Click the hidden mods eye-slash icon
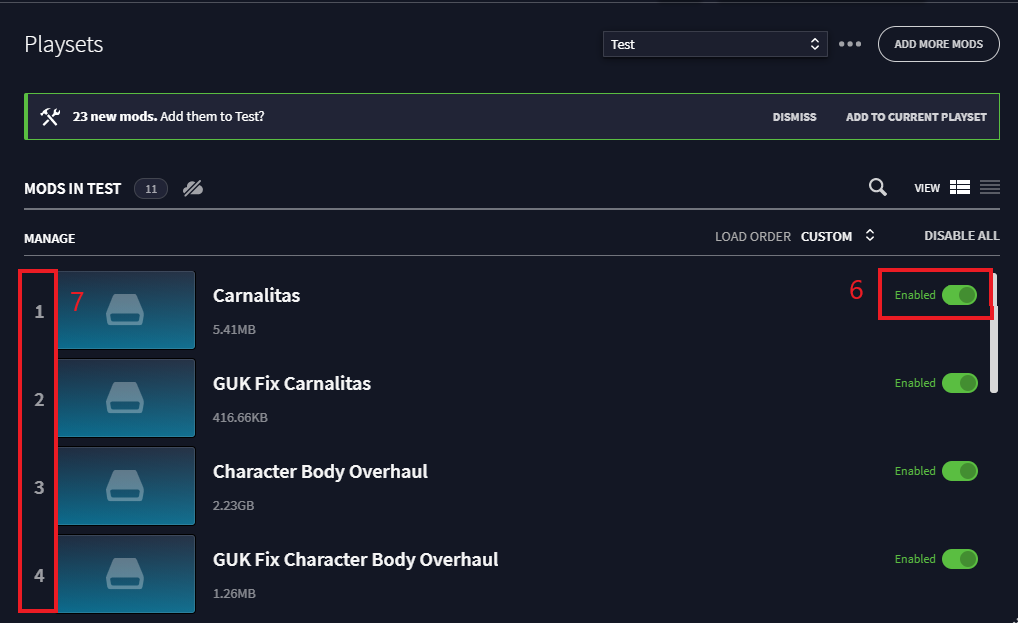The image size is (1018, 623). pos(193,188)
